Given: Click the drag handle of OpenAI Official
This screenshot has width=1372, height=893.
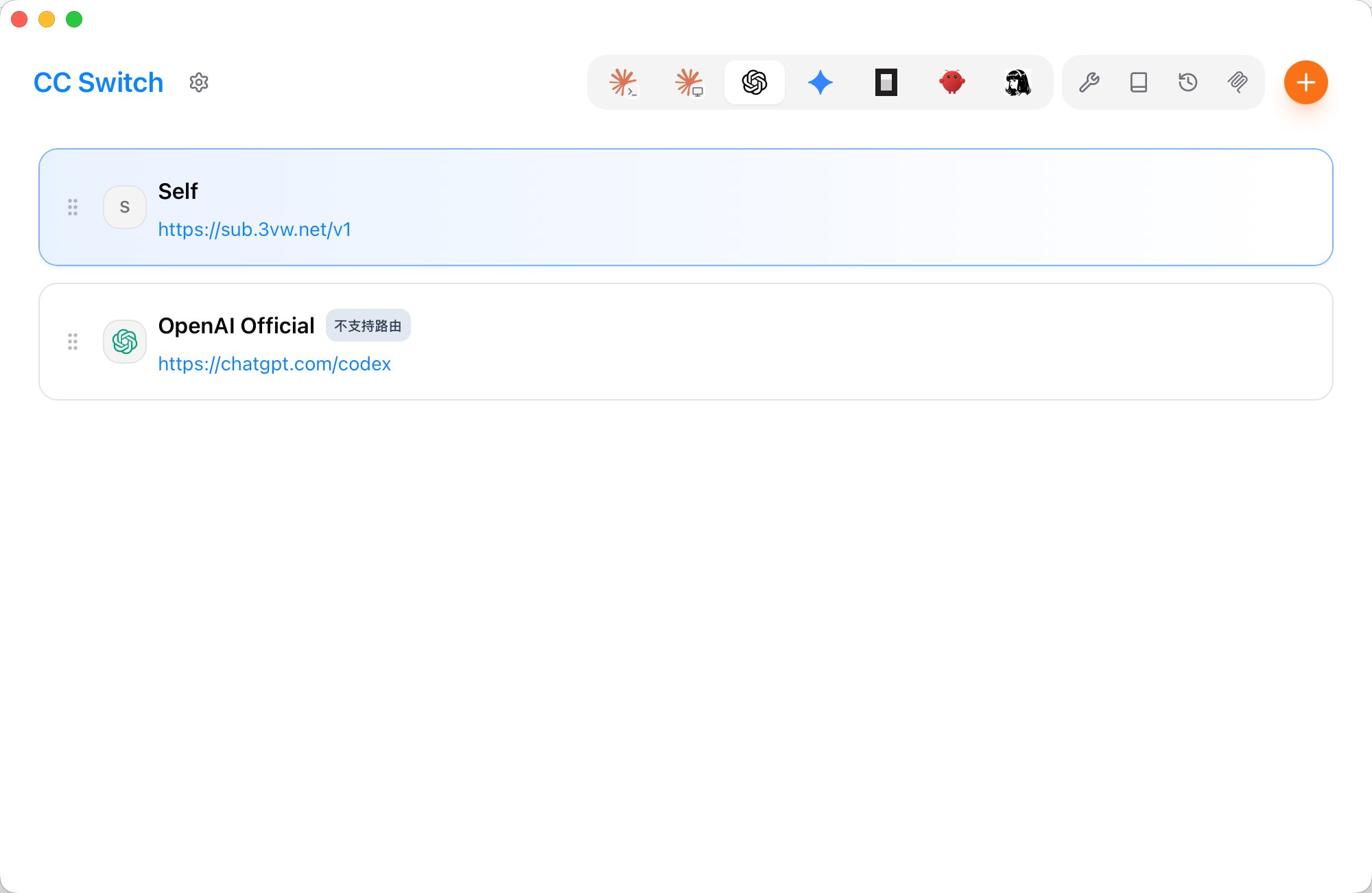Looking at the screenshot, I should point(73,342).
